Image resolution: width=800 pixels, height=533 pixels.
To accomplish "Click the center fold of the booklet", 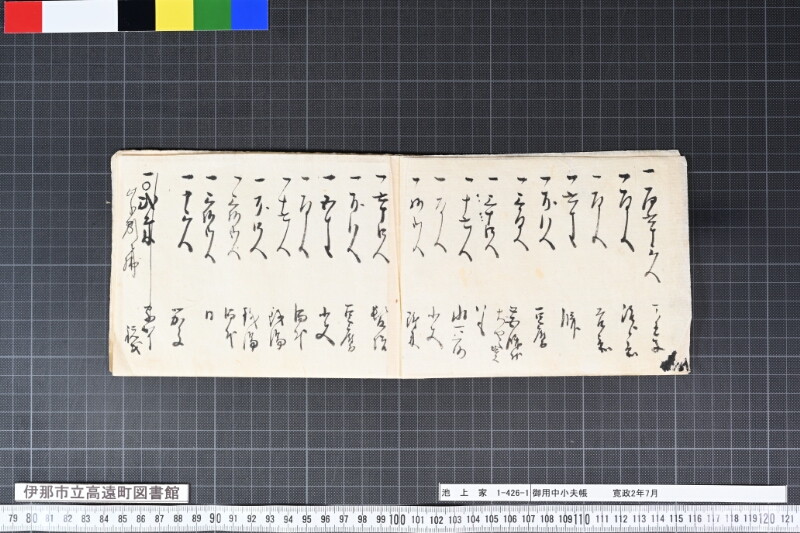I will (x=399, y=266).
